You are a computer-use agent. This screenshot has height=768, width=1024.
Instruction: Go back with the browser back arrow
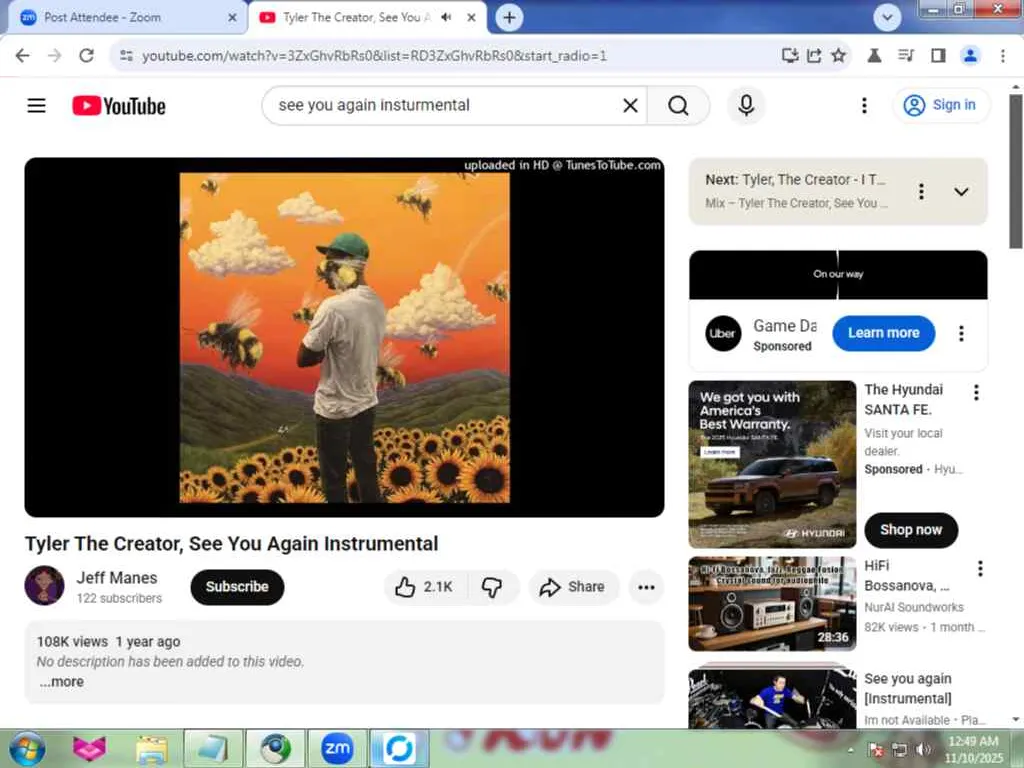[x=22, y=56]
